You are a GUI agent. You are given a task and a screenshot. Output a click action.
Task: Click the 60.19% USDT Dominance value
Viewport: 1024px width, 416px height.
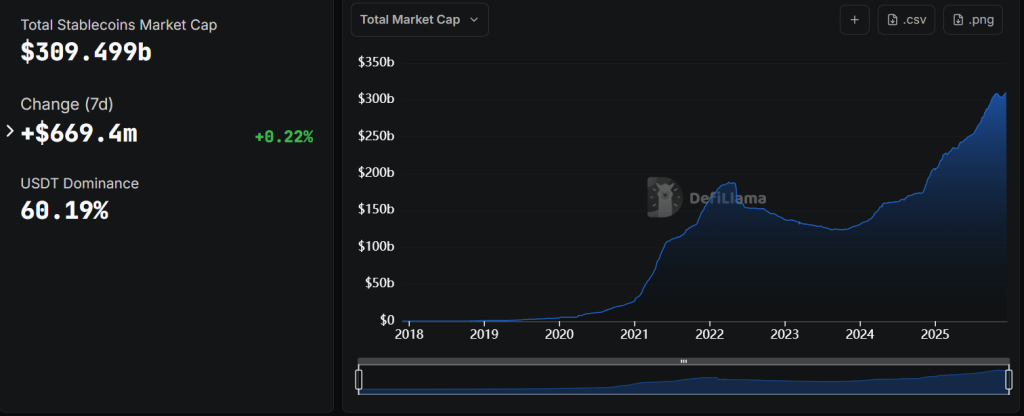[65, 210]
